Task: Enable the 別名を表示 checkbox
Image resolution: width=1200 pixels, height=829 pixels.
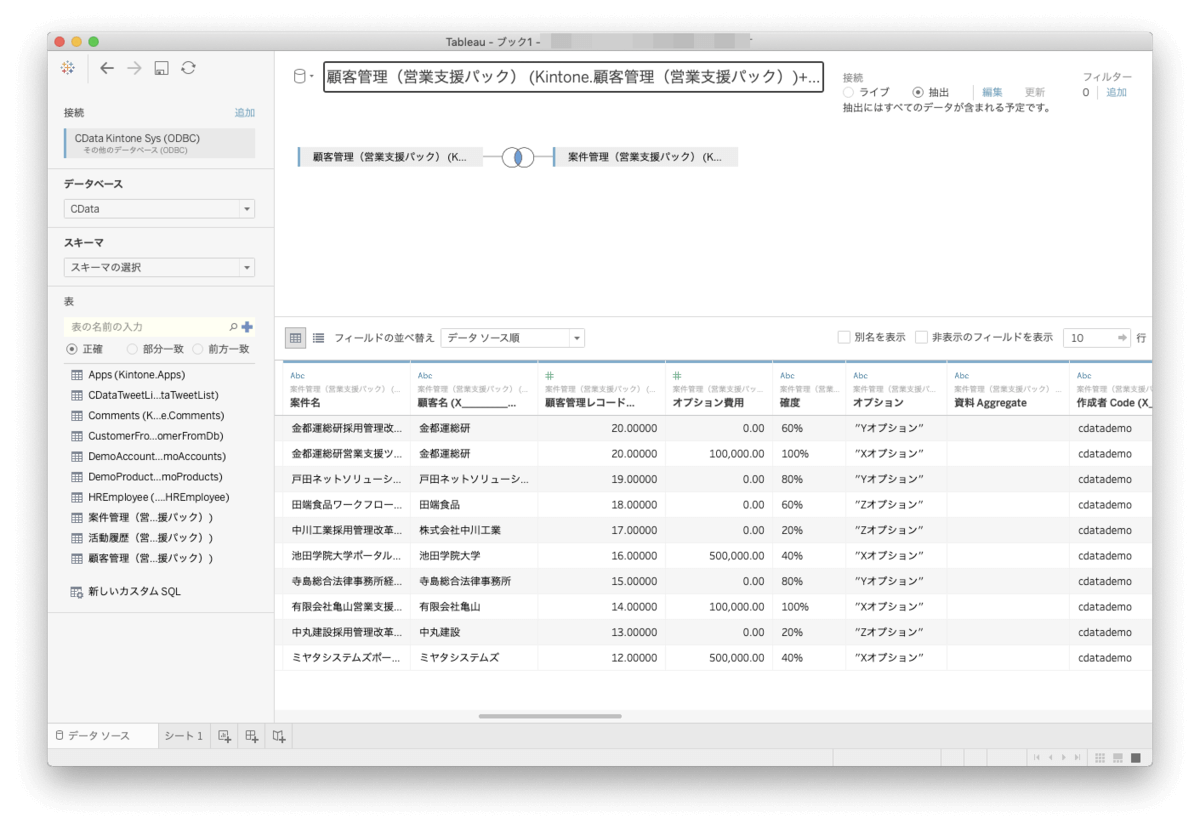Action: pyautogui.click(x=844, y=338)
